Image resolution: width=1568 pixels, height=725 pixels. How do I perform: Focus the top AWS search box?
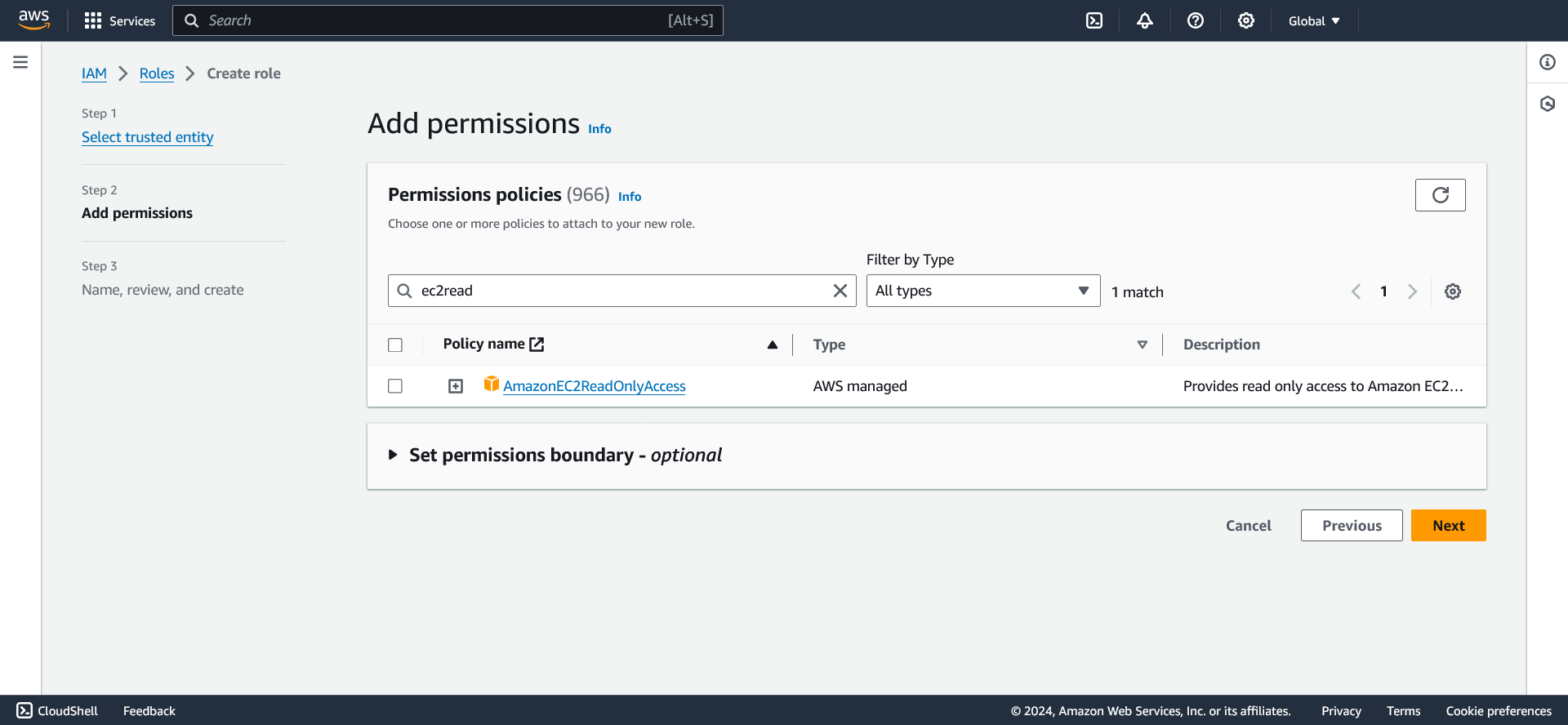click(x=448, y=20)
